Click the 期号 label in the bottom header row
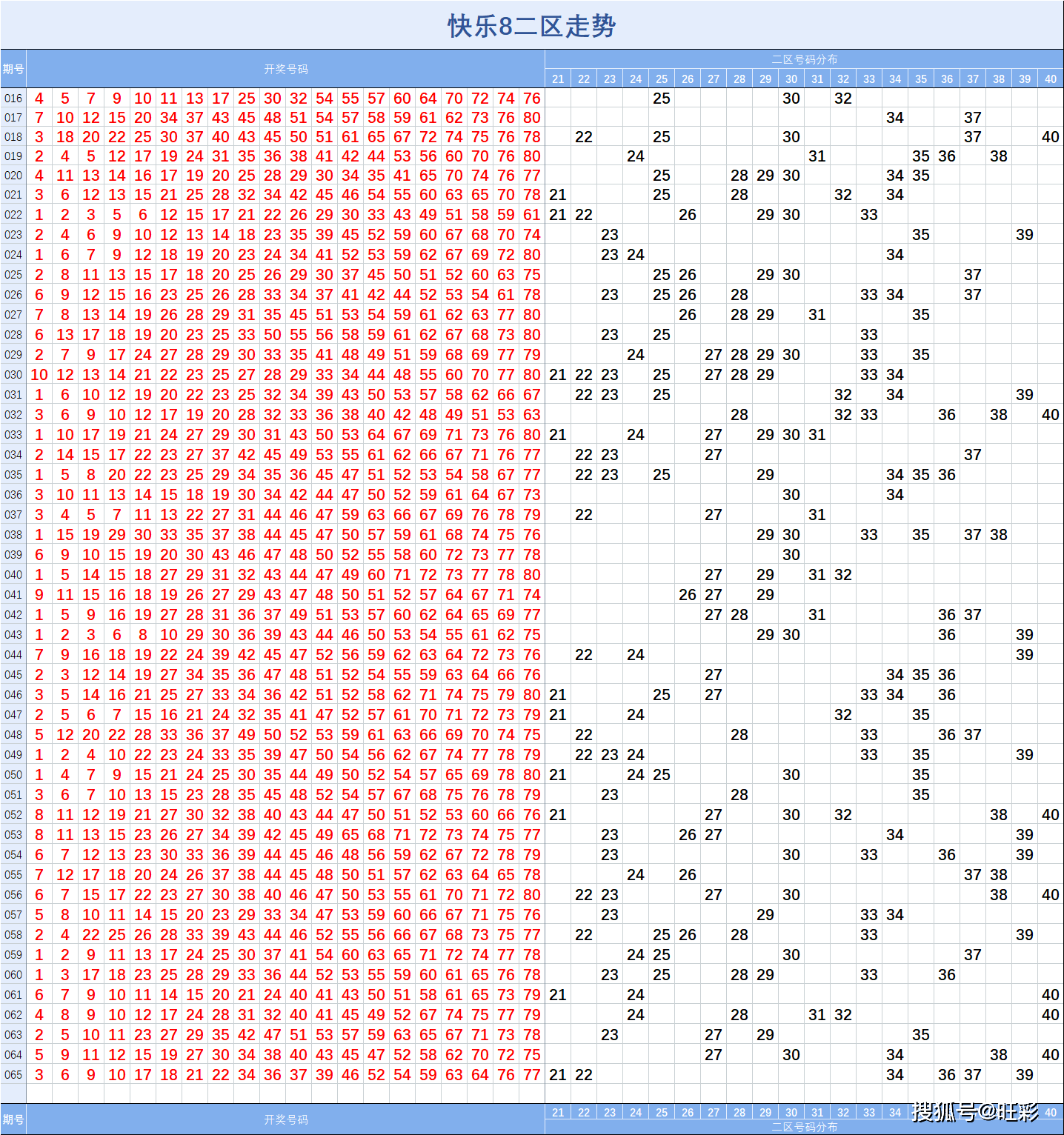This screenshot has width=1064, height=1135. (13, 1119)
